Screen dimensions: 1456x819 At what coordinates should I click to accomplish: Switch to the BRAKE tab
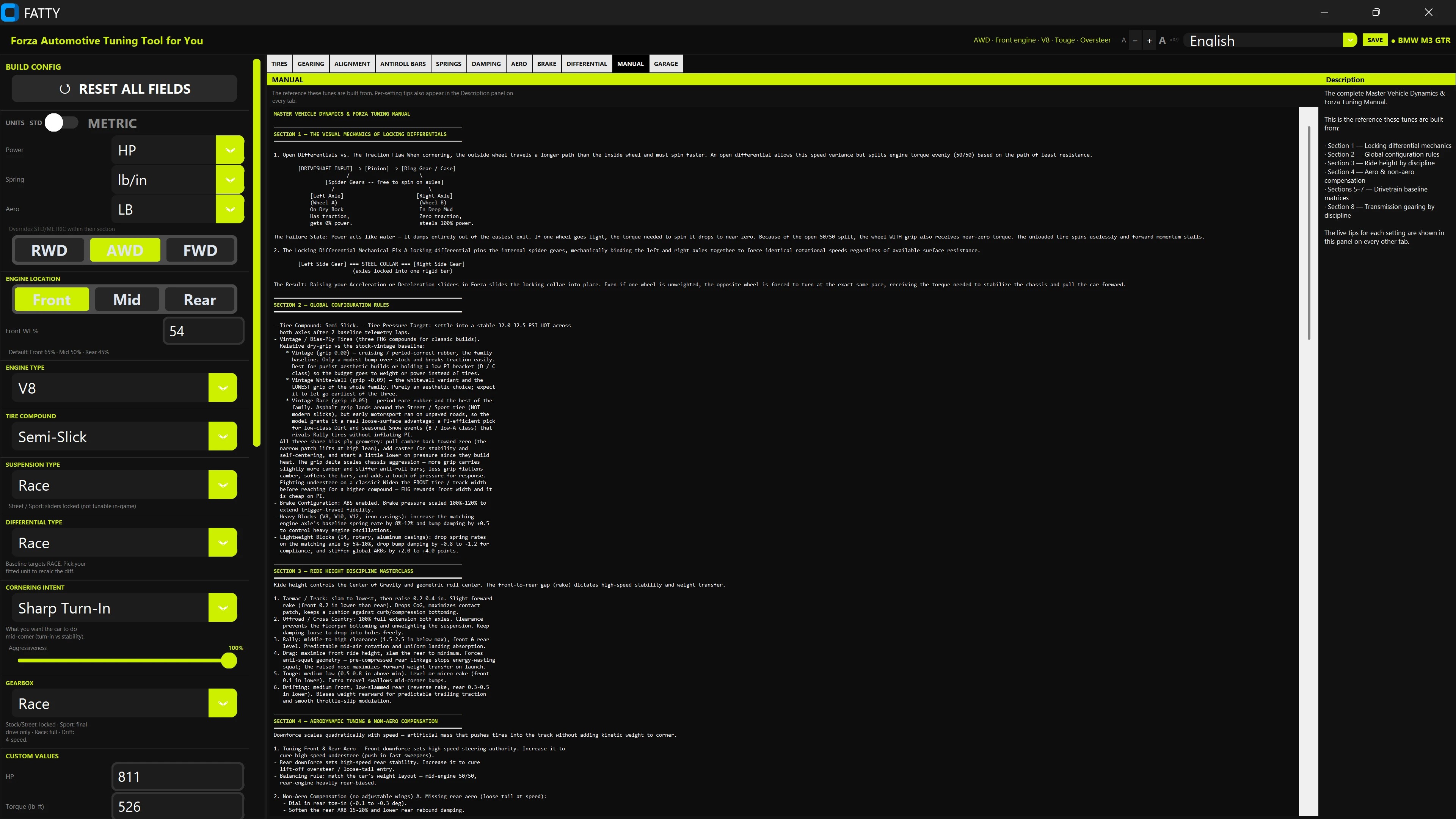546,64
